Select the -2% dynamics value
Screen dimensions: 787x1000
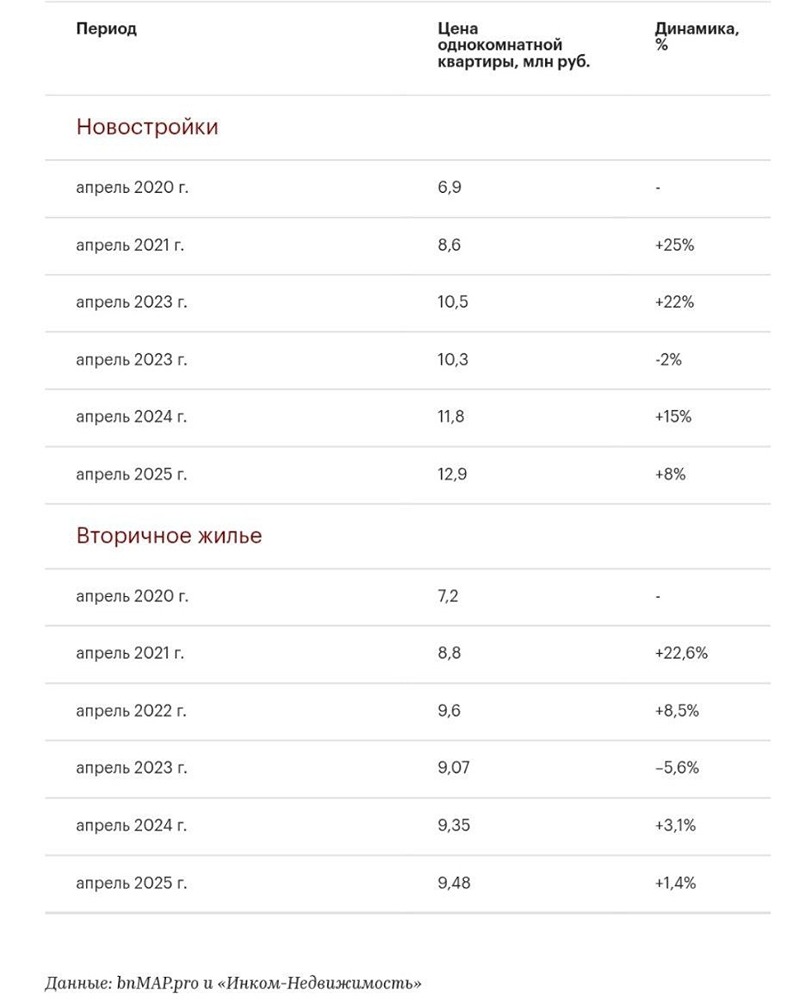click(668, 359)
